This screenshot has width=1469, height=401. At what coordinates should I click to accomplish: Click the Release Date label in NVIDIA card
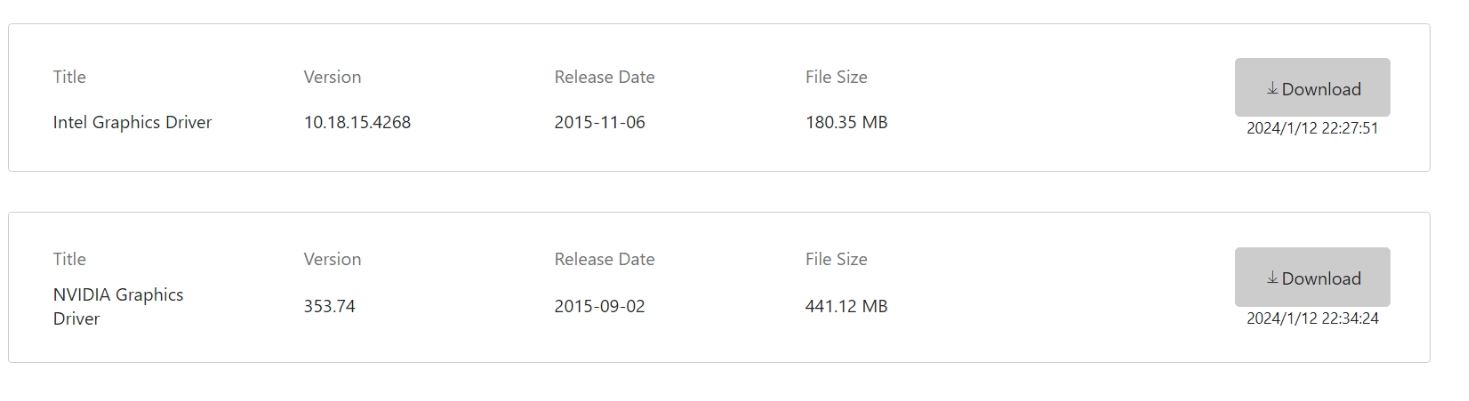(x=604, y=259)
